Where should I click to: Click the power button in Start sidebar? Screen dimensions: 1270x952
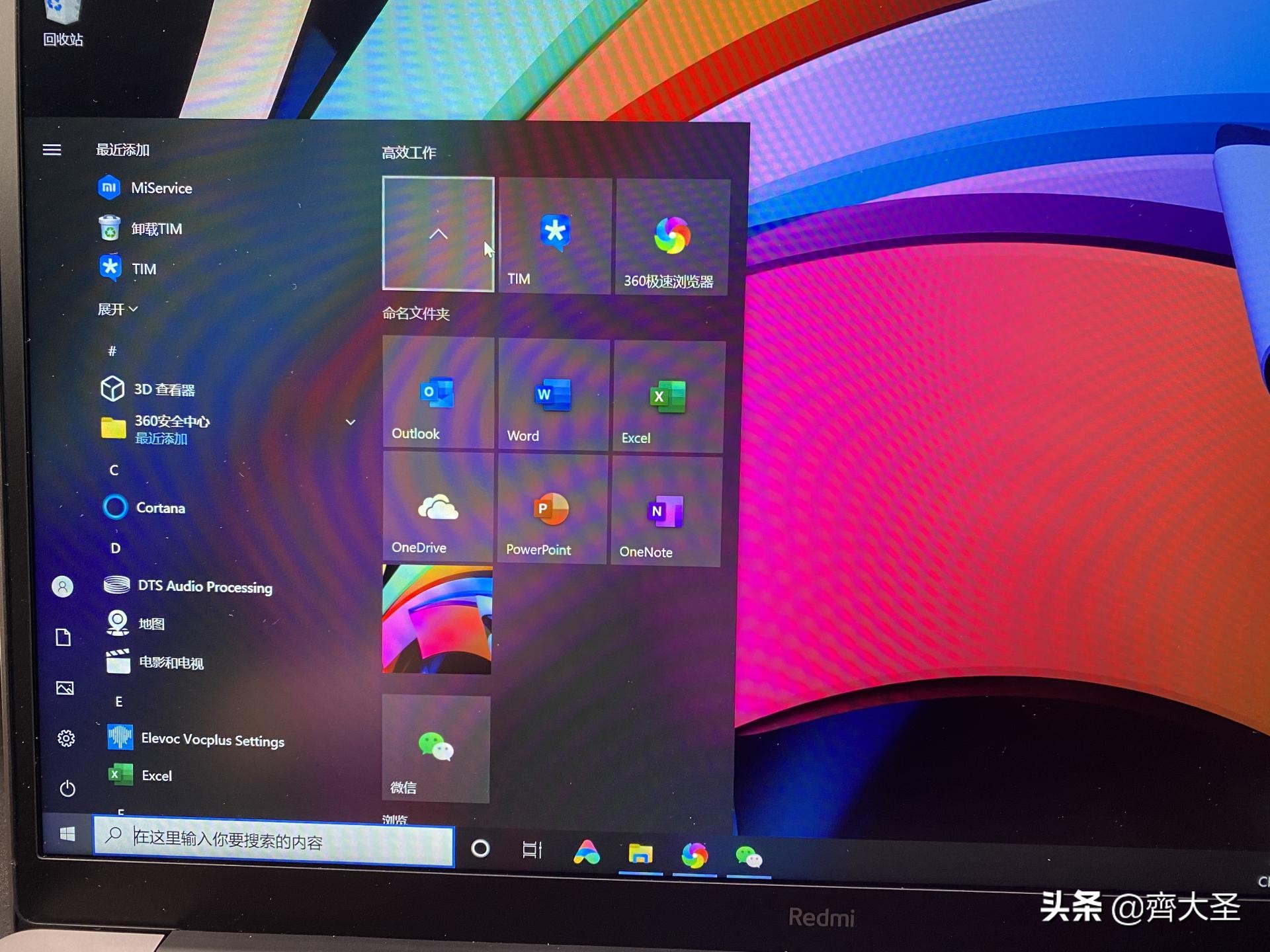click(x=67, y=788)
